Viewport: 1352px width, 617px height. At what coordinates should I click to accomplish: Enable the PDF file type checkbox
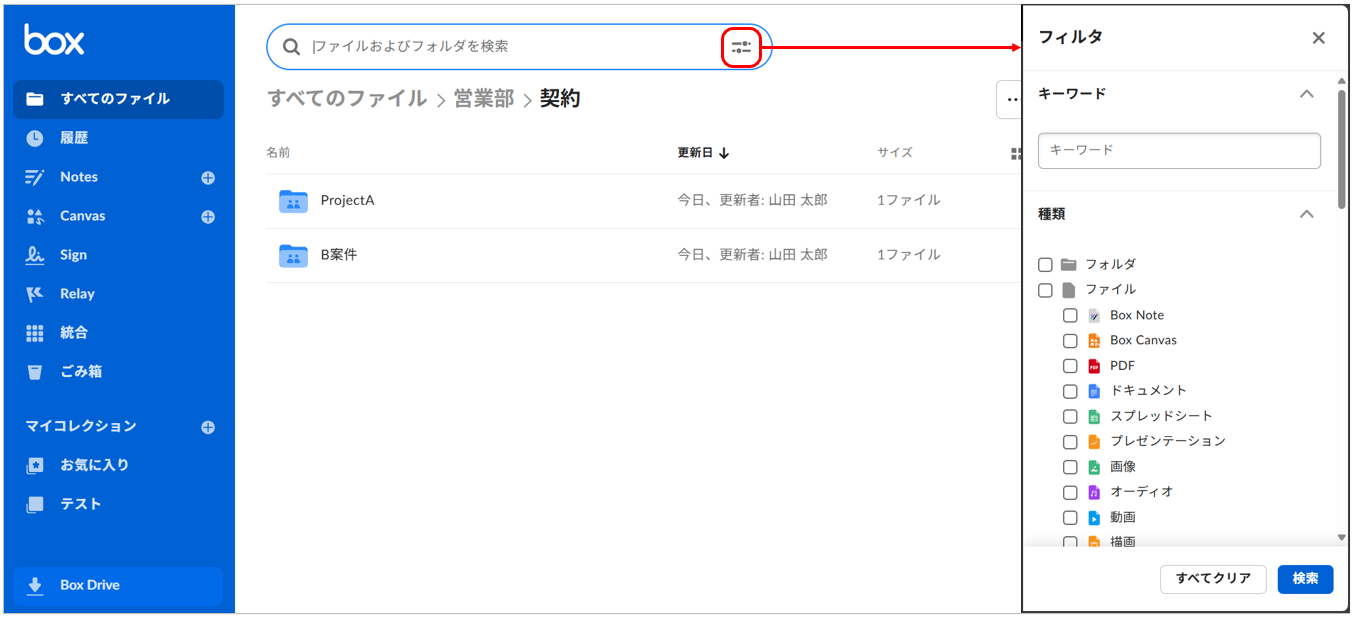point(1070,366)
